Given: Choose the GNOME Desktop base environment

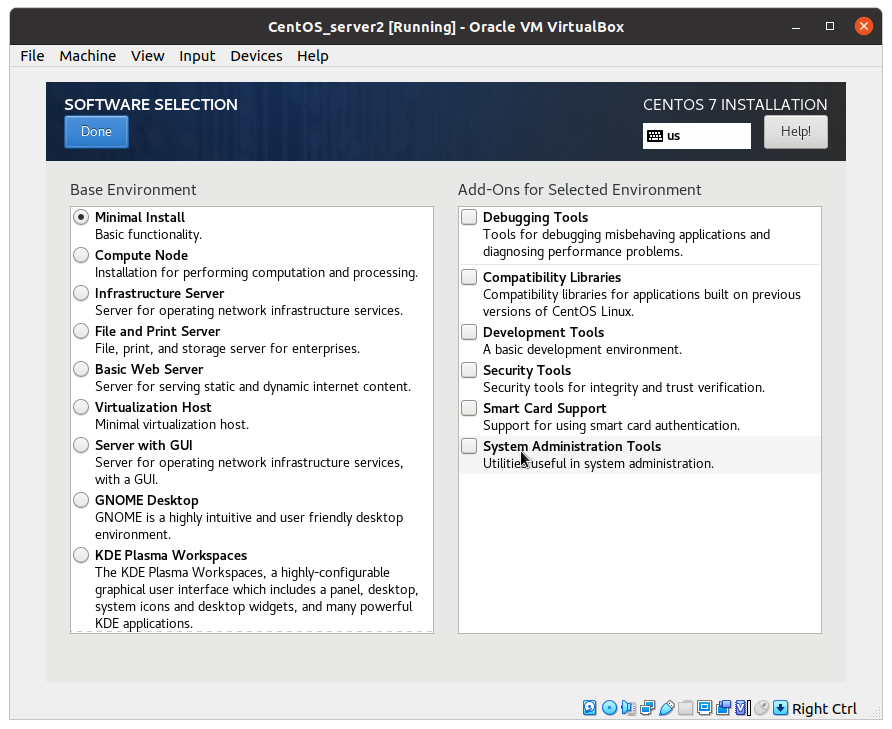Looking at the screenshot, I should (x=81, y=501).
